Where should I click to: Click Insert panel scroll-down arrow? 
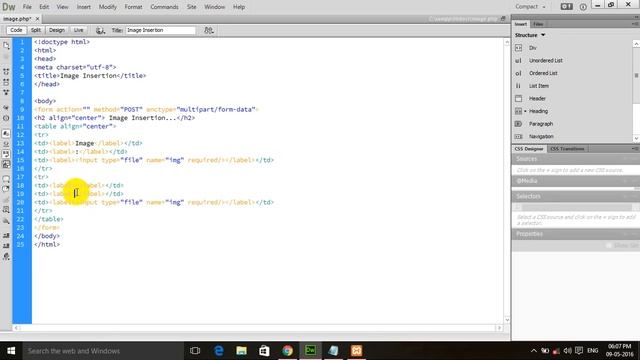coord(636,138)
